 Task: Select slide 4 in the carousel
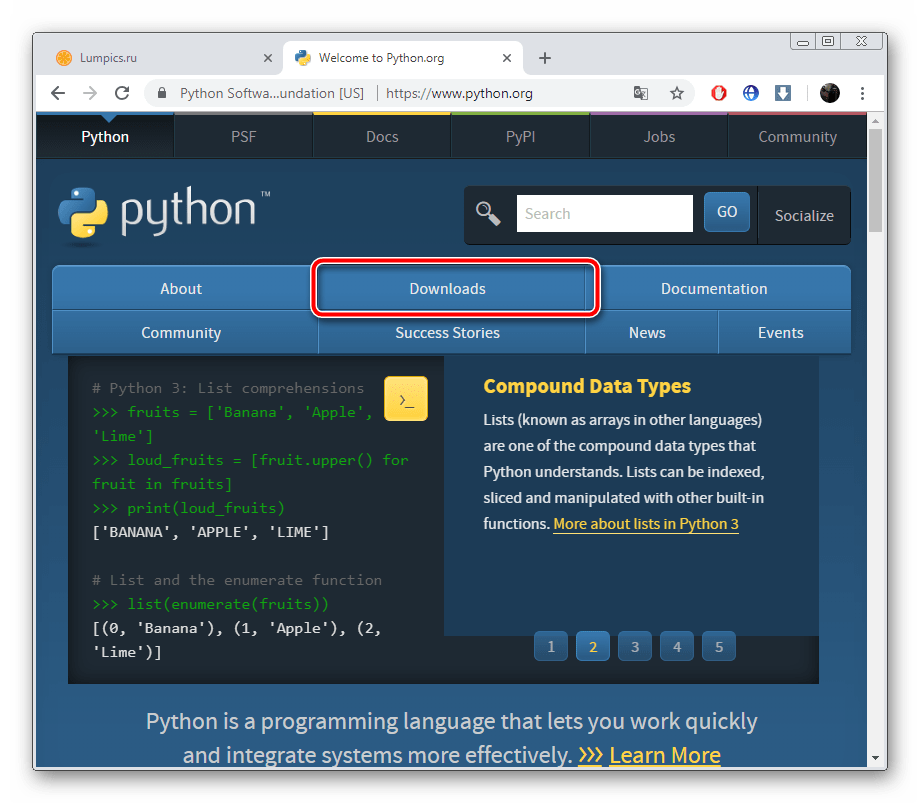tap(677, 647)
